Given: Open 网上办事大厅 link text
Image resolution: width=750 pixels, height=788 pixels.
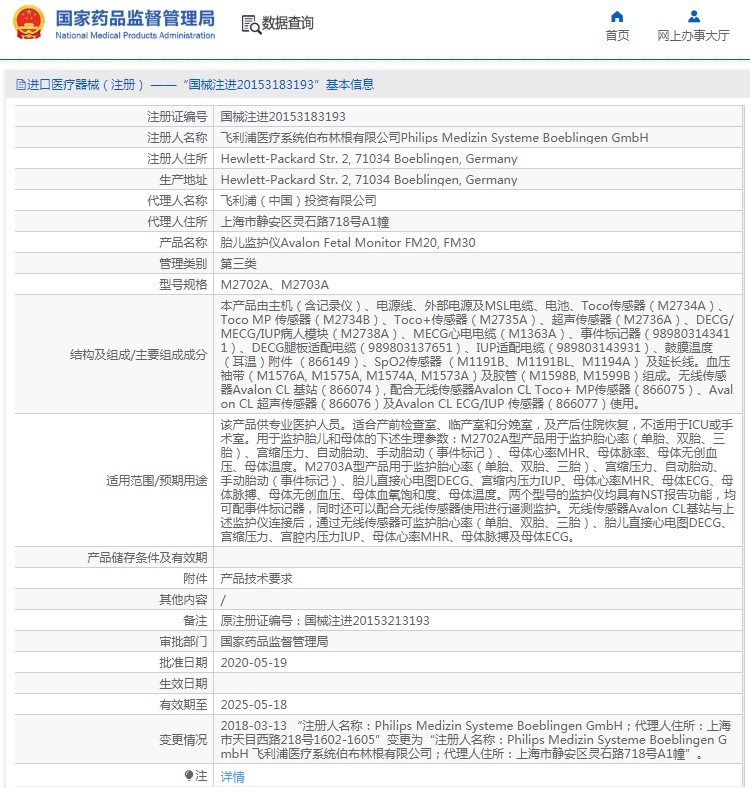Looking at the screenshot, I should click(x=693, y=36).
